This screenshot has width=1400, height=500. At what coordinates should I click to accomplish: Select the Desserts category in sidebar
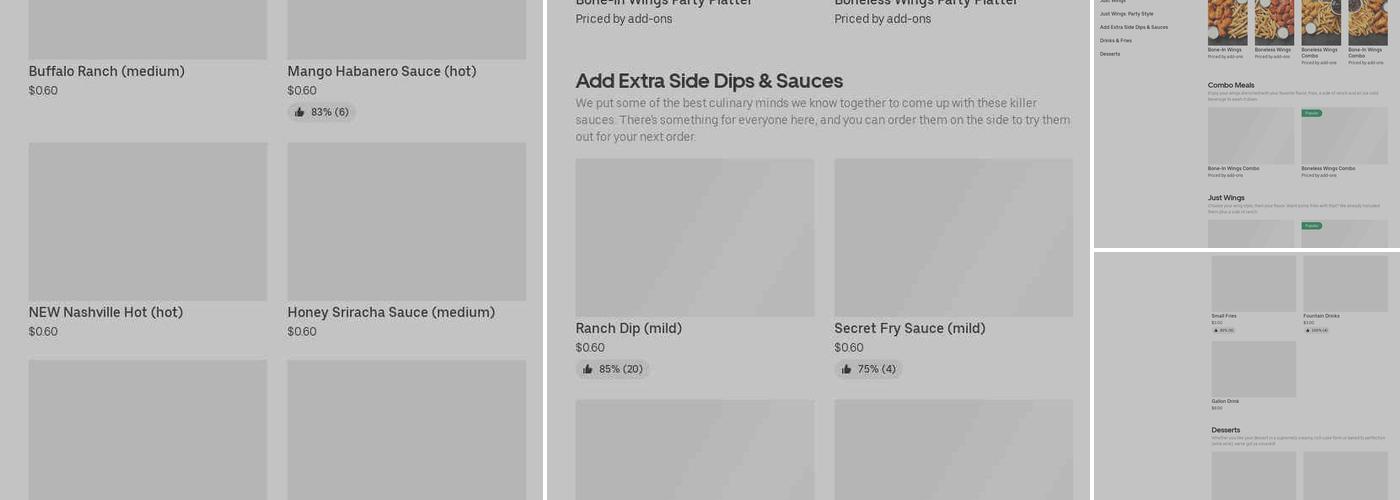1110,54
